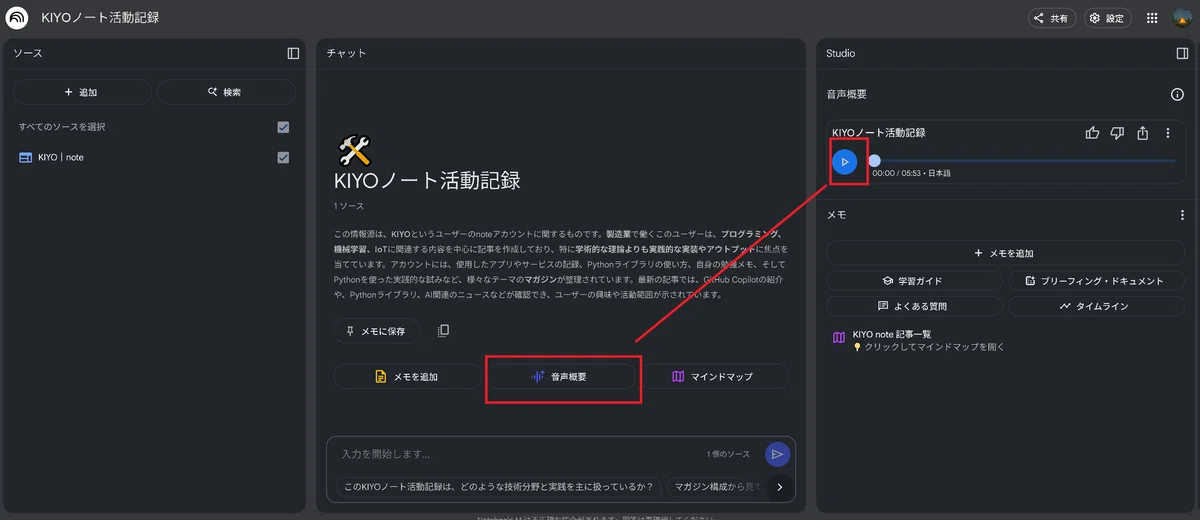Open the Settings button
The image size is (1200, 520).
click(1107, 18)
